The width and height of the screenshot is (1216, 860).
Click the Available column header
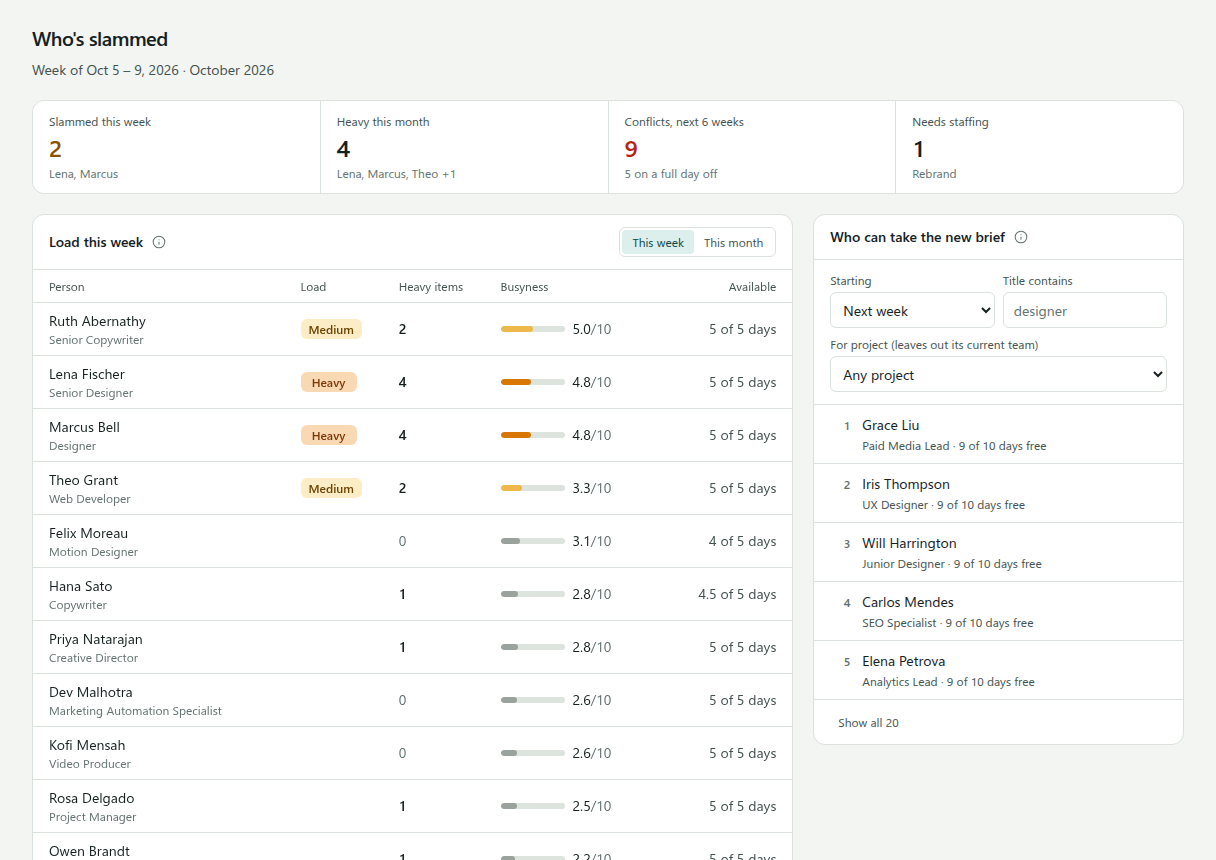[x=752, y=287]
